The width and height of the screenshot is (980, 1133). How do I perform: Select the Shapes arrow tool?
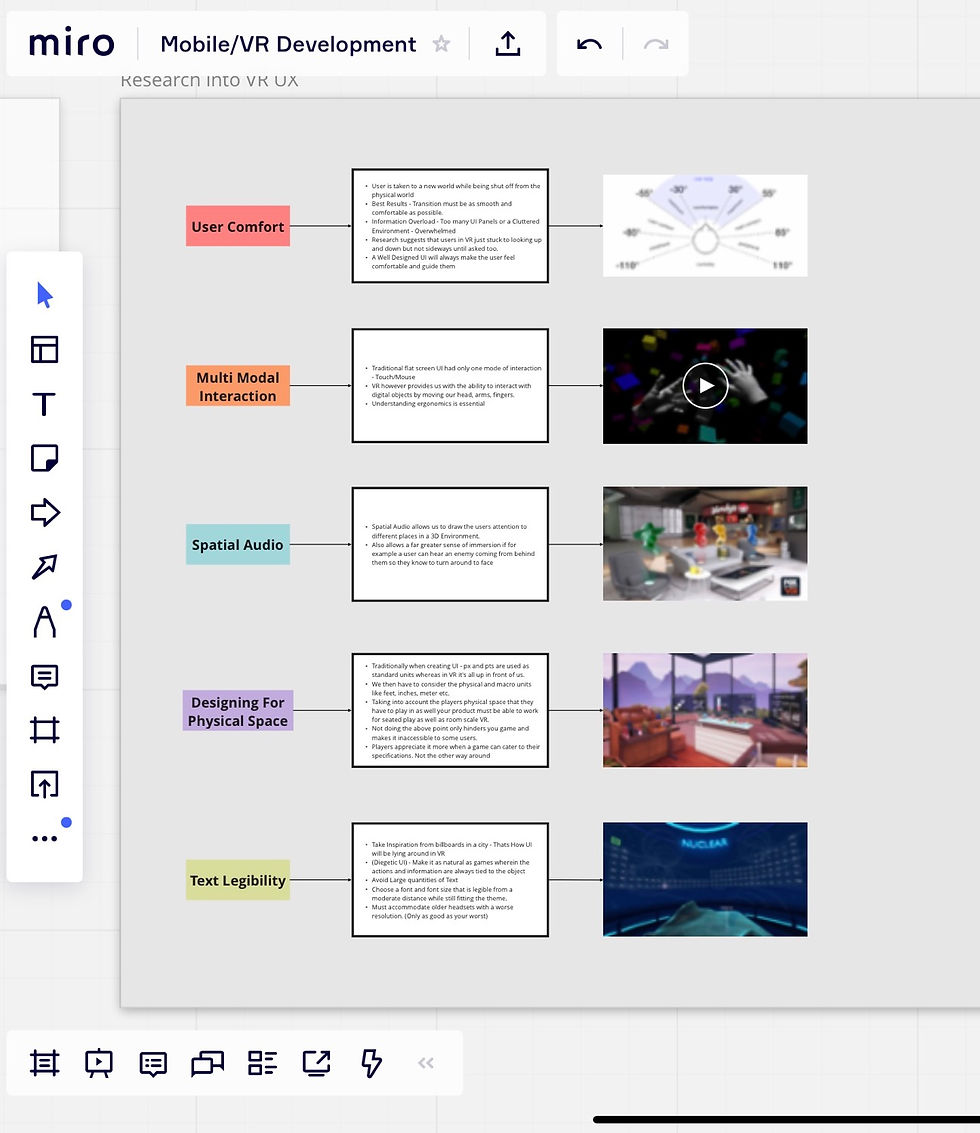(45, 512)
